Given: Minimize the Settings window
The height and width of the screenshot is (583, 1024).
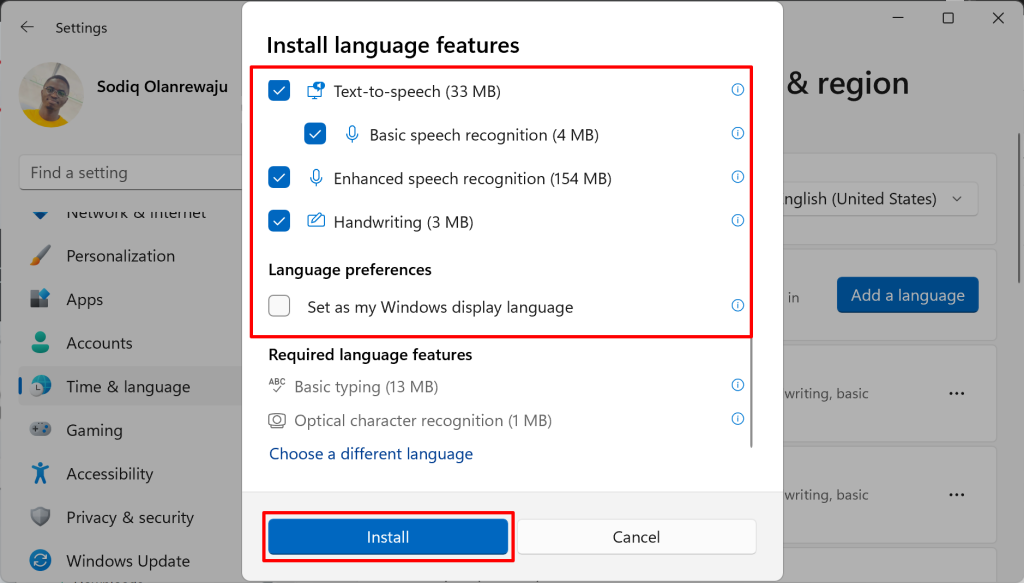Looking at the screenshot, I should click(x=899, y=18).
